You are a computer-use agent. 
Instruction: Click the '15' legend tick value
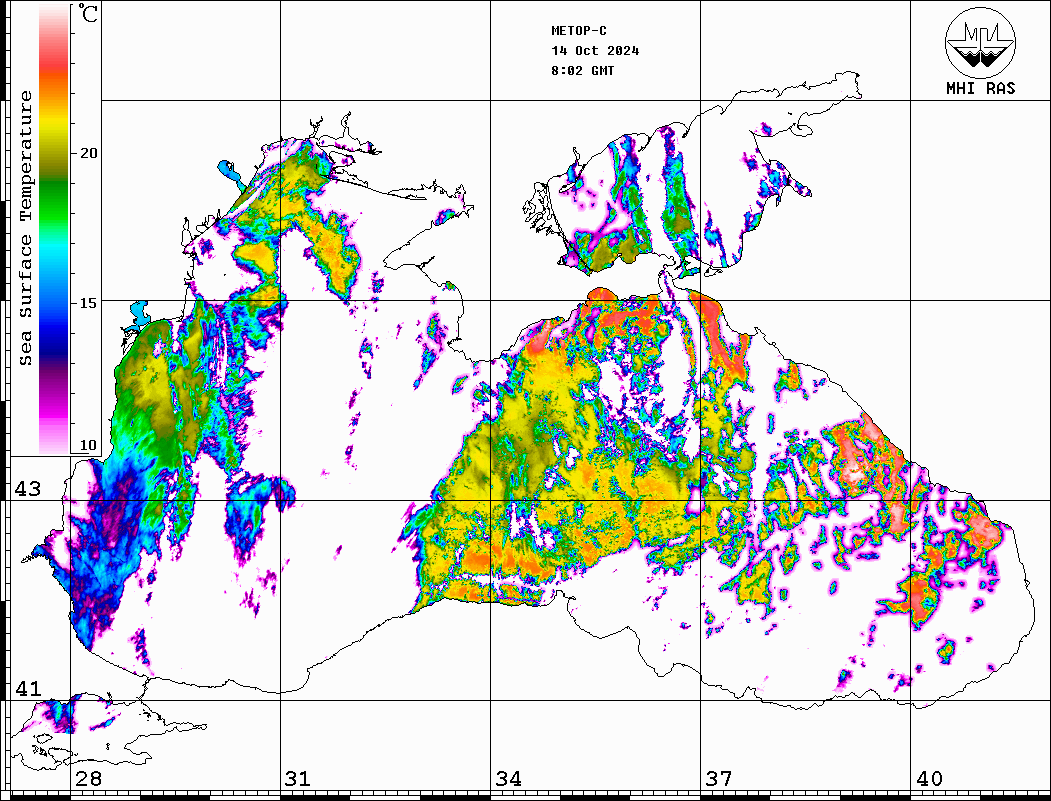[x=88, y=303]
